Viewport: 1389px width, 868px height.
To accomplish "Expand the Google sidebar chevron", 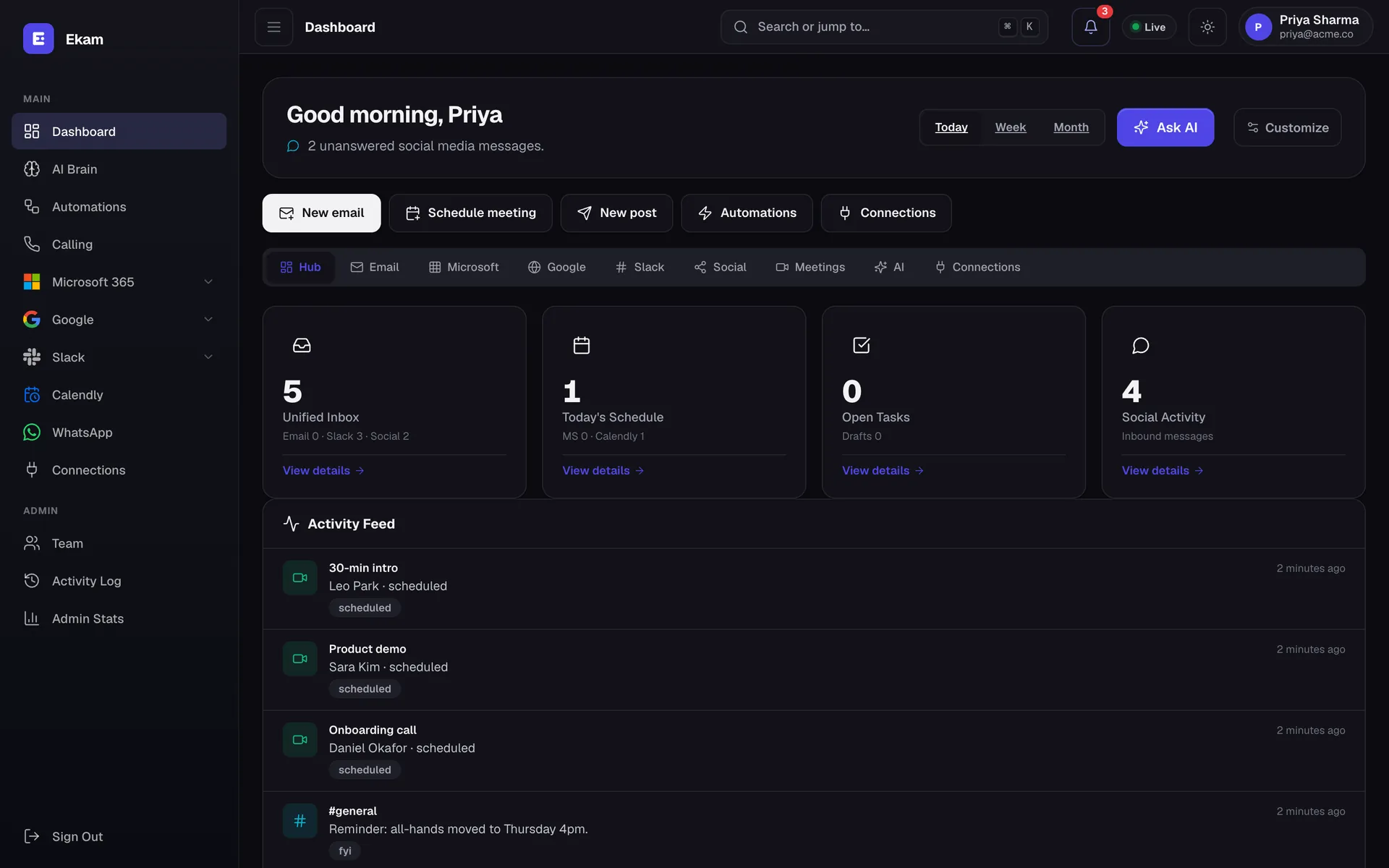I will pyautogui.click(x=208, y=320).
